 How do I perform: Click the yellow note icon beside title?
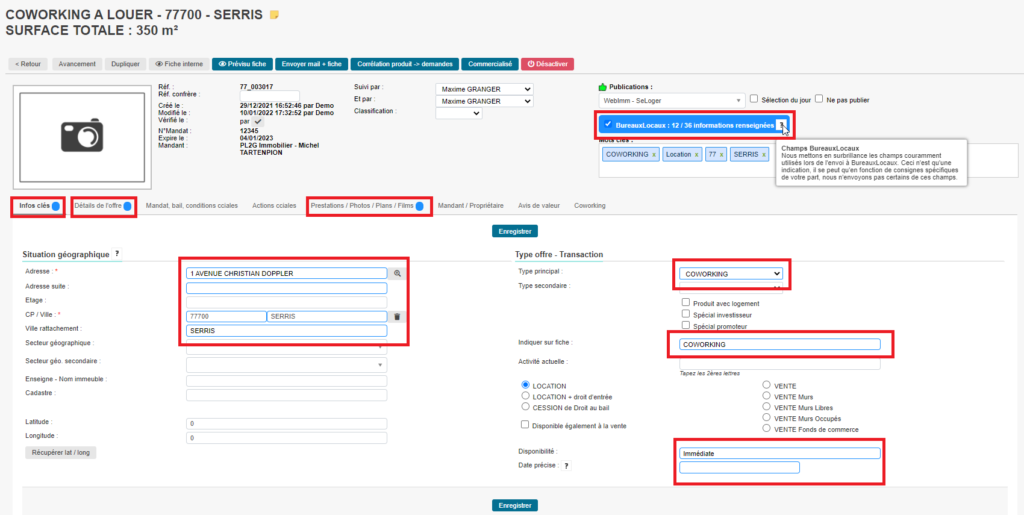[x=274, y=15]
